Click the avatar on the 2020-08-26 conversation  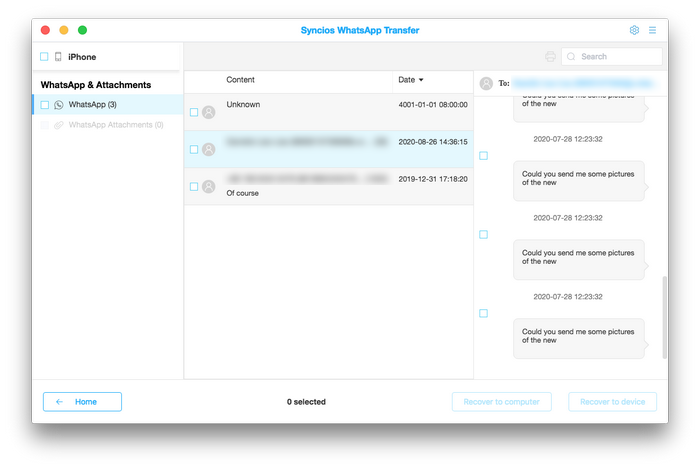(208, 149)
